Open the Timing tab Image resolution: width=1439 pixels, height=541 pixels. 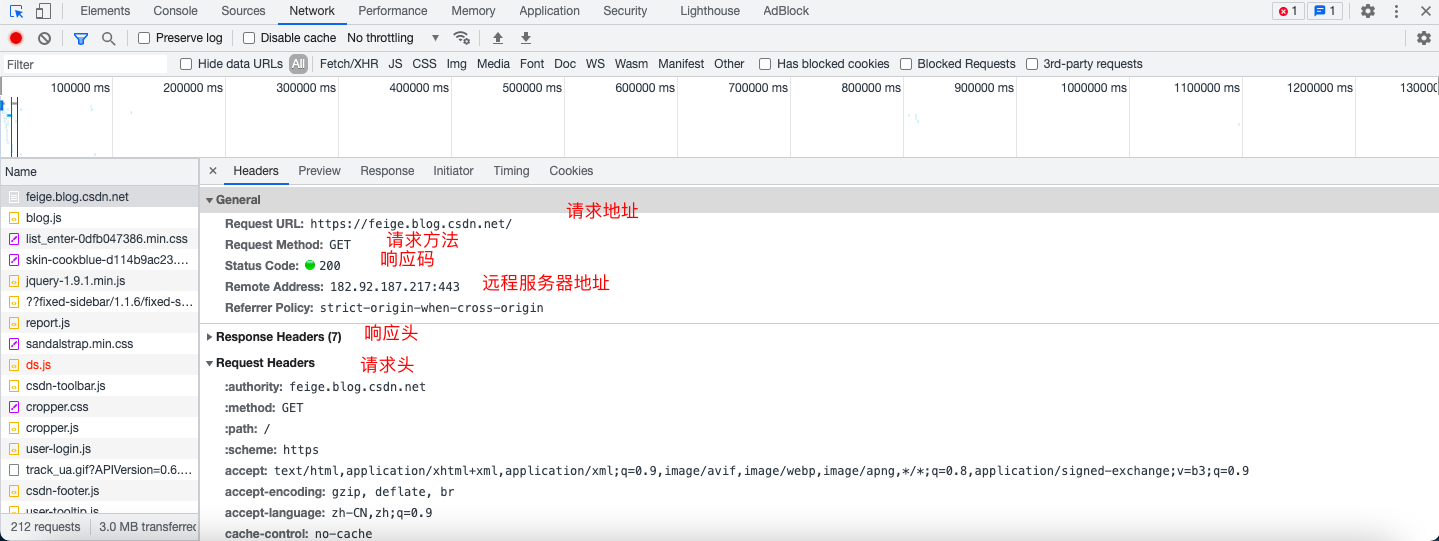point(511,171)
